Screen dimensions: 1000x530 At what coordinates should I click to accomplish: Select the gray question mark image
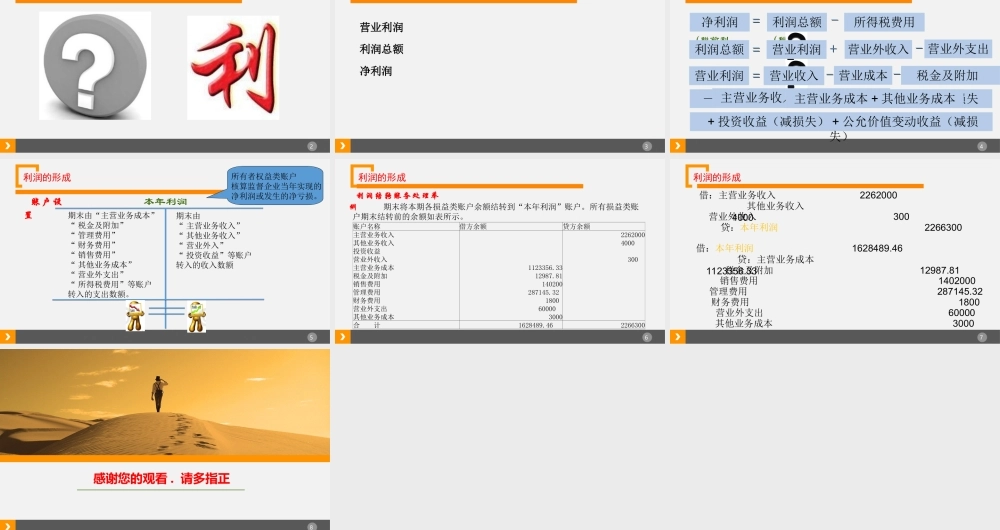[95, 66]
